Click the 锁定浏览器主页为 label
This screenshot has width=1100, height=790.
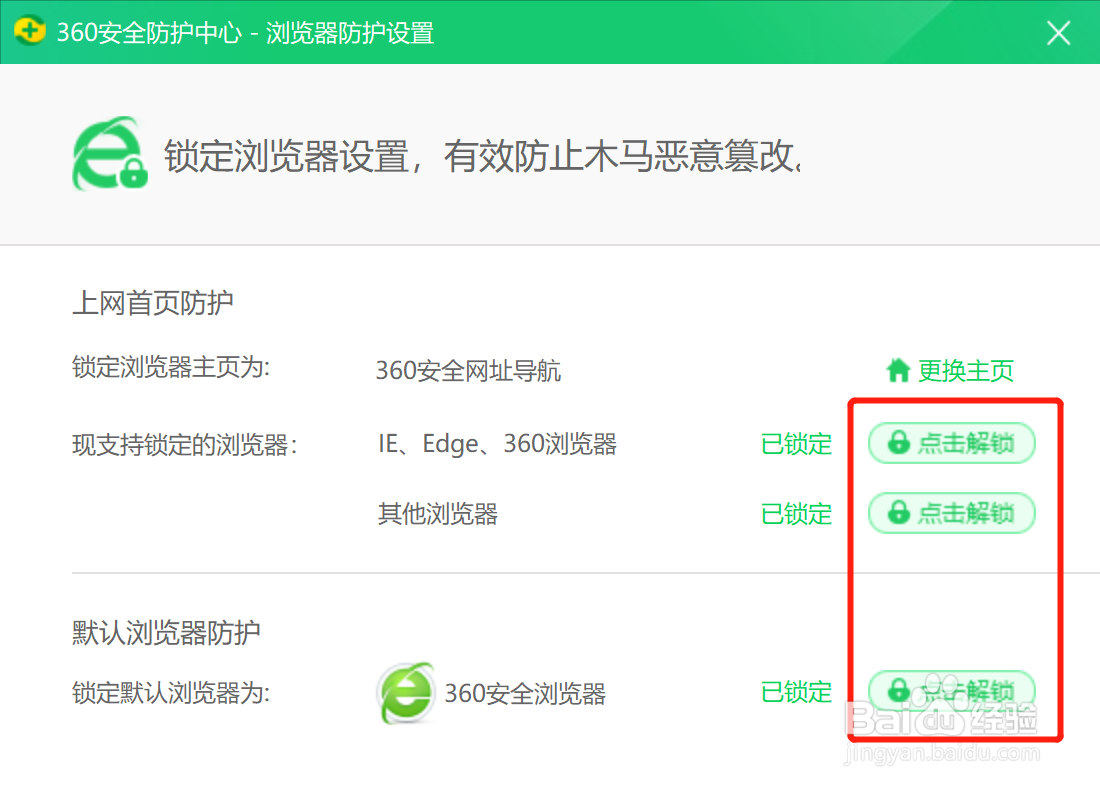click(x=171, y=367)
